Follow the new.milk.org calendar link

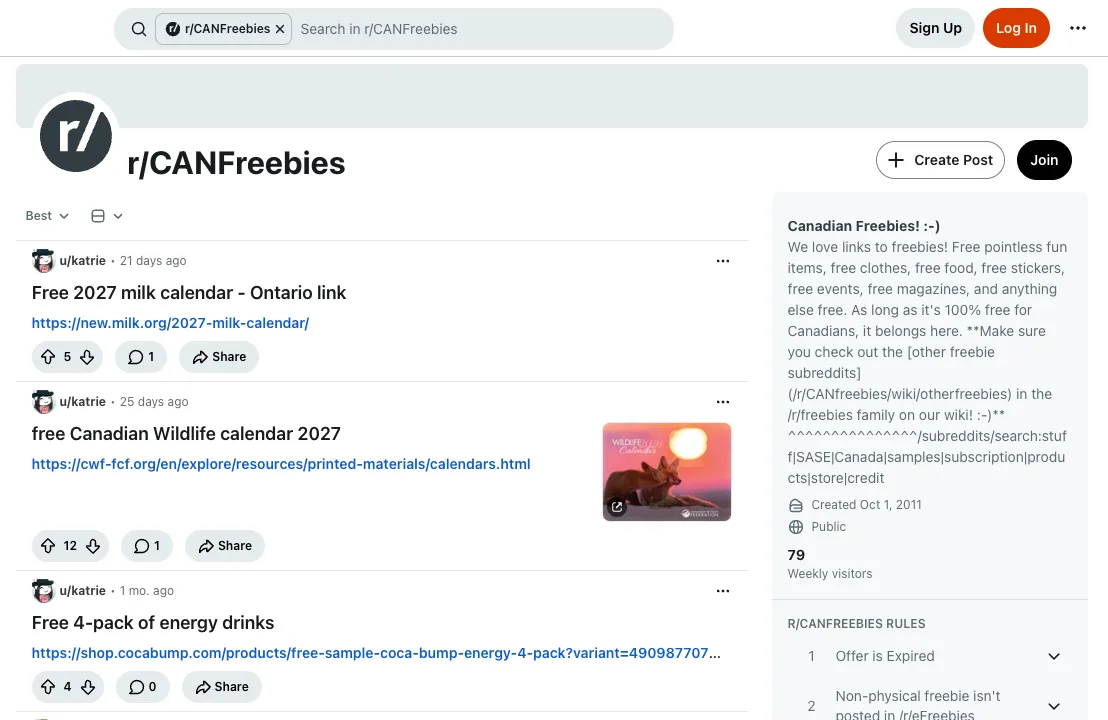[170, 323]
